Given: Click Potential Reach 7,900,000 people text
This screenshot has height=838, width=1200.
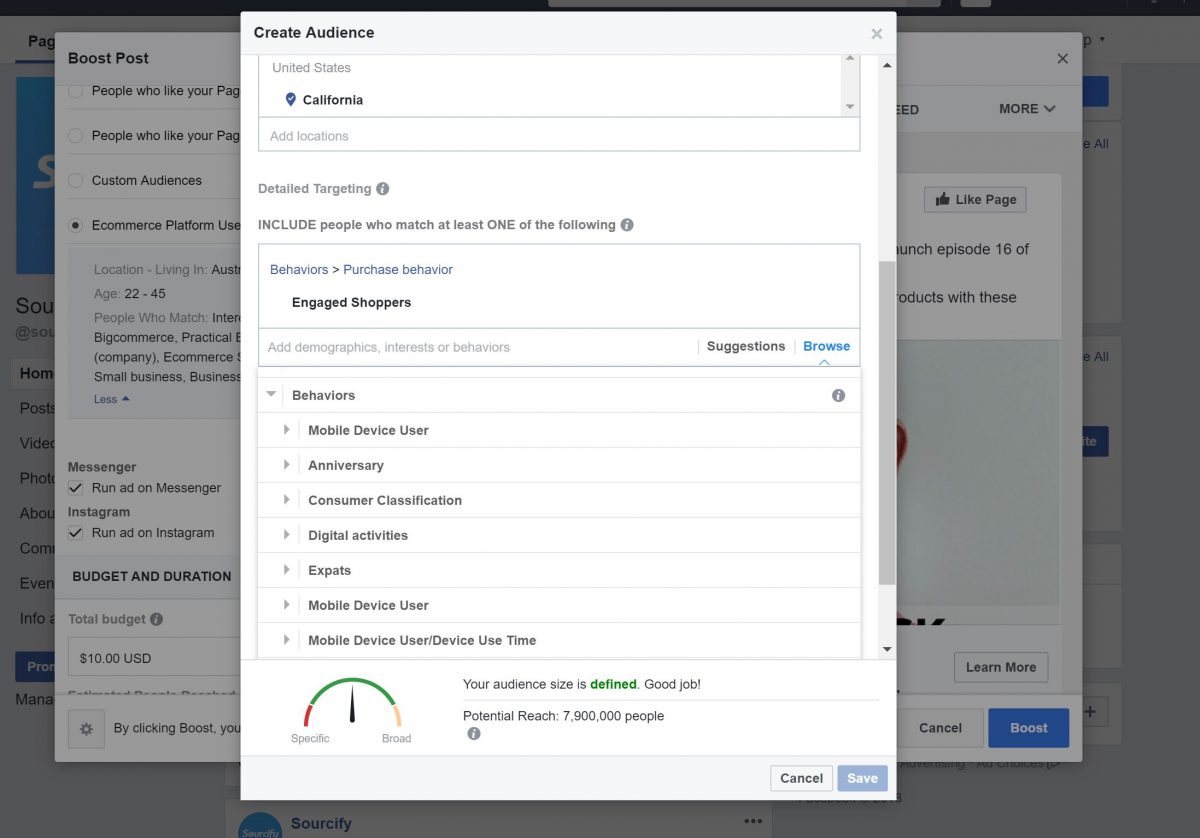Looking at the screenshot, I should click(x=563, y=716).
